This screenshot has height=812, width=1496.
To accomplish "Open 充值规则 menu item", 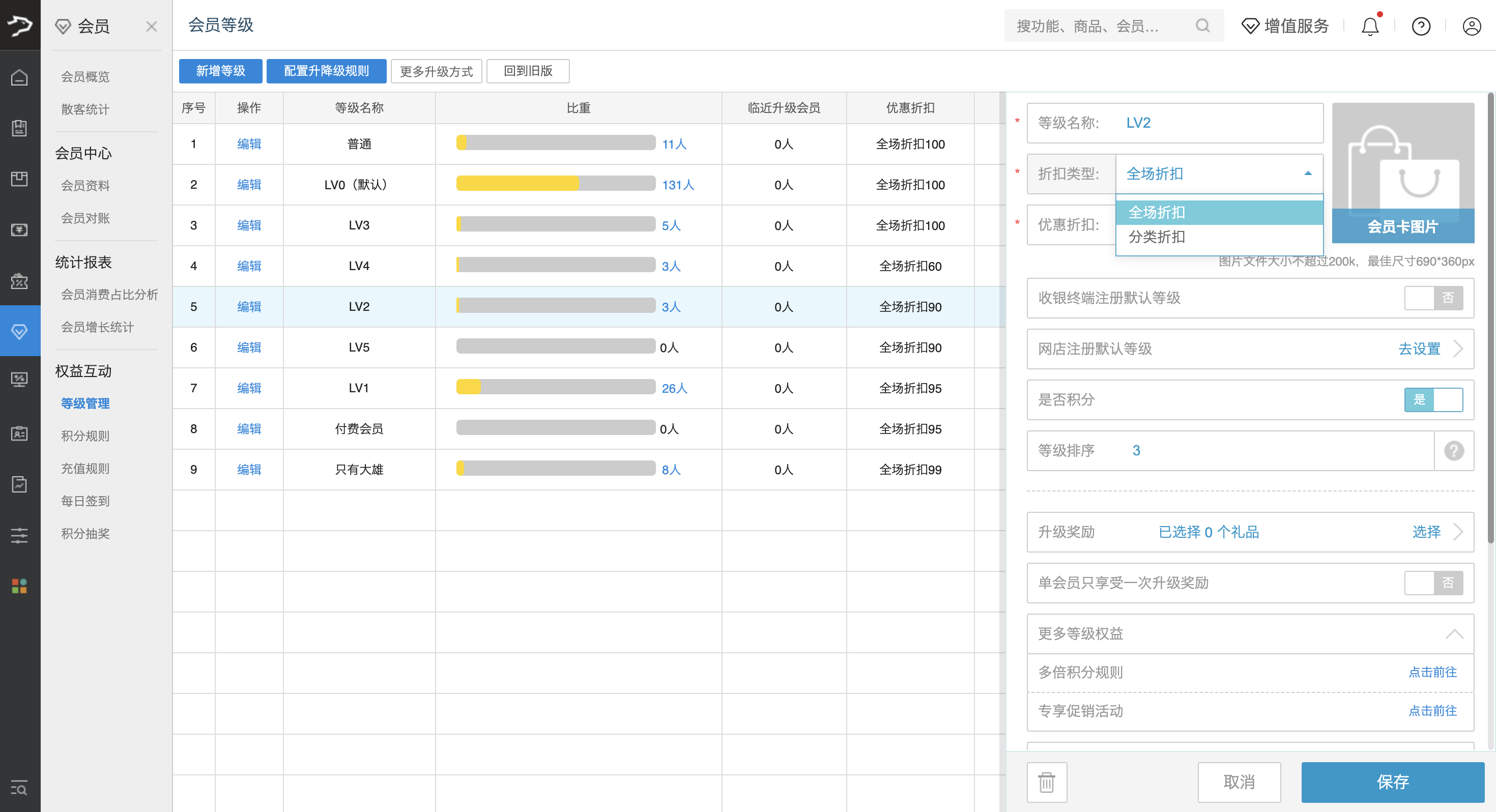I will click(85, 469).
